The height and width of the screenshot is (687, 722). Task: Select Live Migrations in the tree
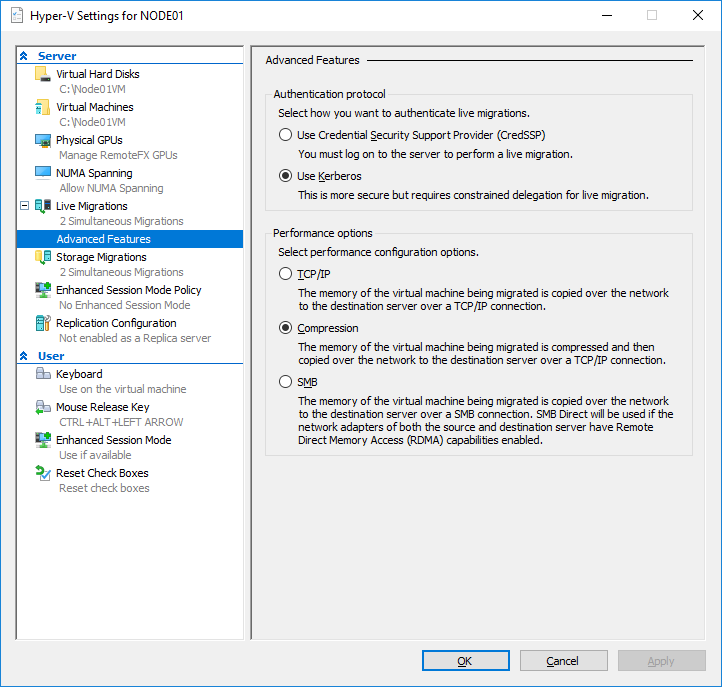click(x=92, y=206)
